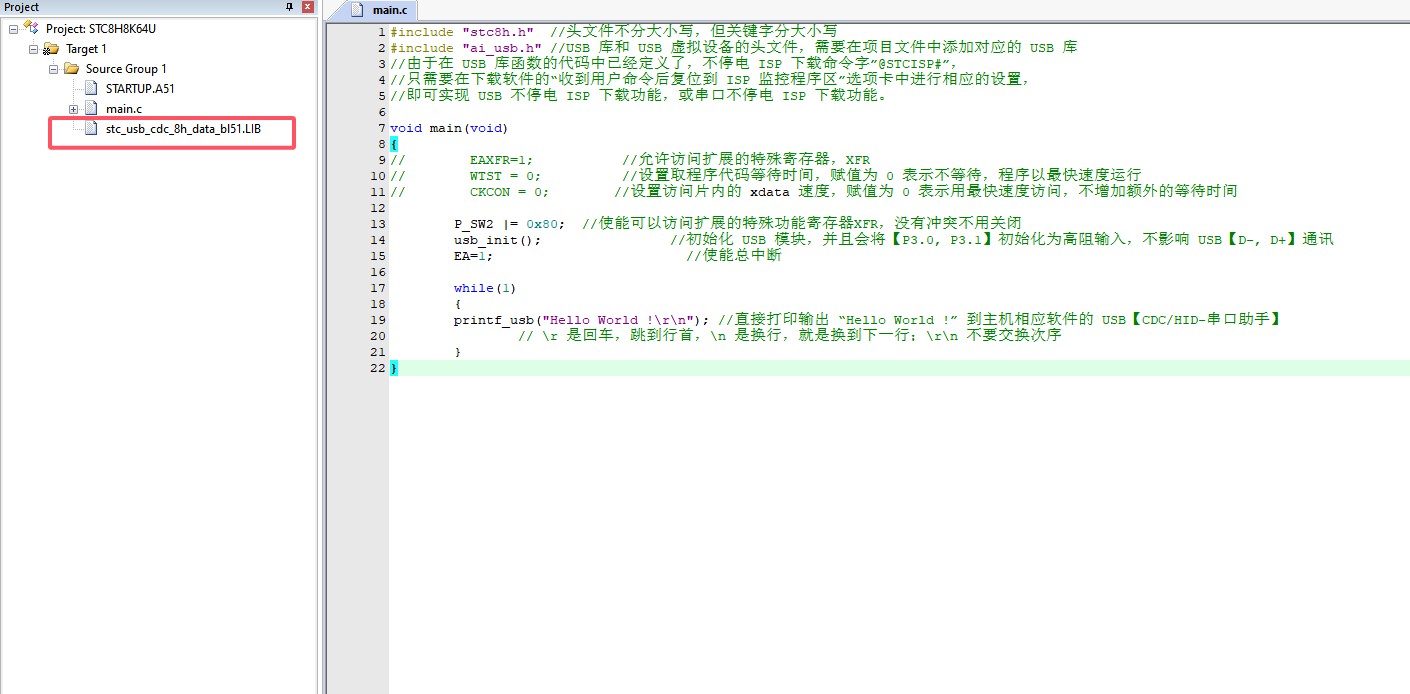Screen dimensions: 1410x694
Task: Collapse the Target 1 node
Action: click(x=33, y=49)
